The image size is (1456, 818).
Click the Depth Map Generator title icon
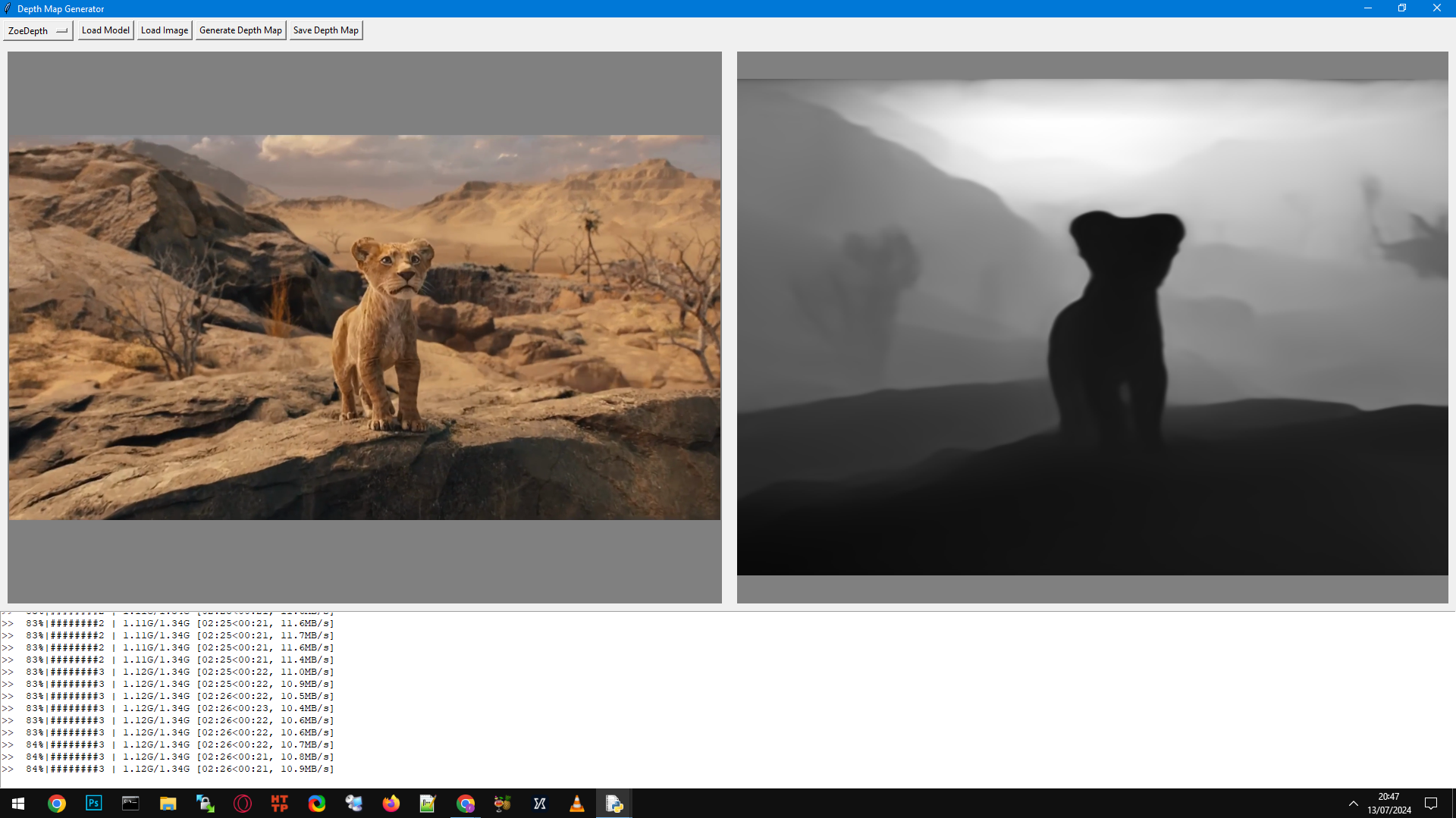[8, 8]
